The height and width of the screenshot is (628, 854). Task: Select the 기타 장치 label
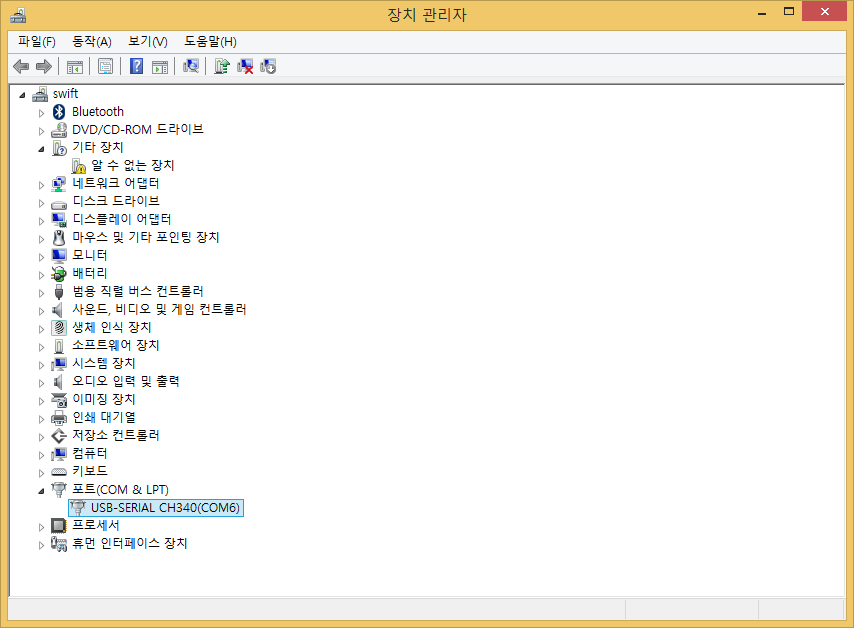pos(98,148)
